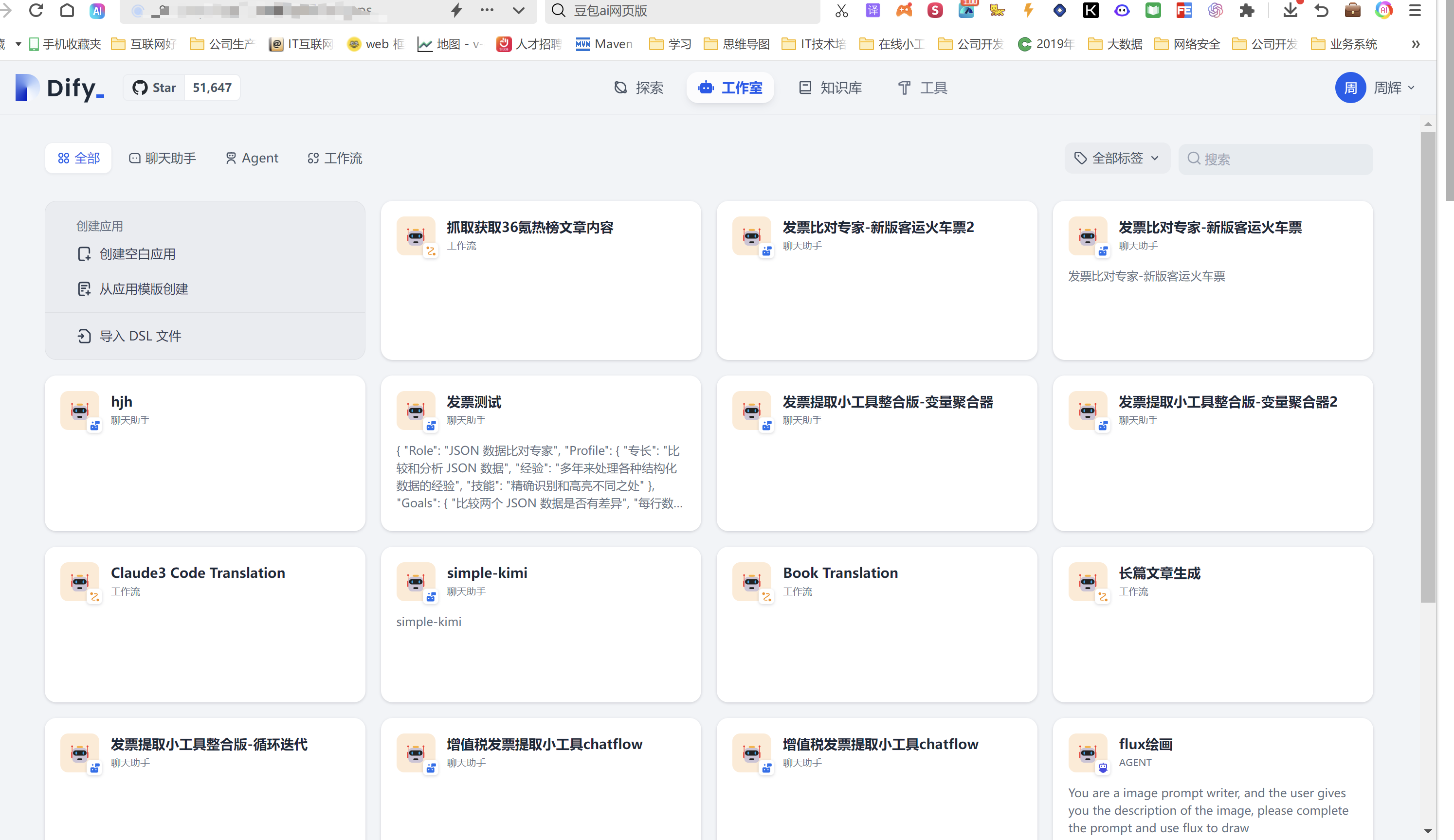
Task: Filter apps by 聊天助手
Action: point(162,158)
